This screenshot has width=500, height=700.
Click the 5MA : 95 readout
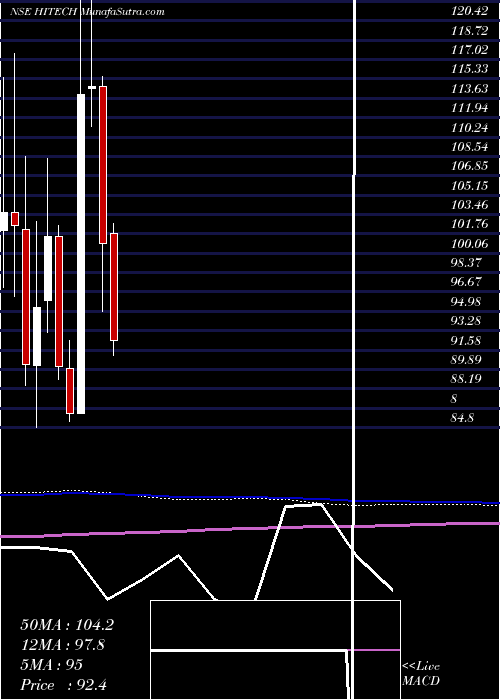[x=51, y=665]
